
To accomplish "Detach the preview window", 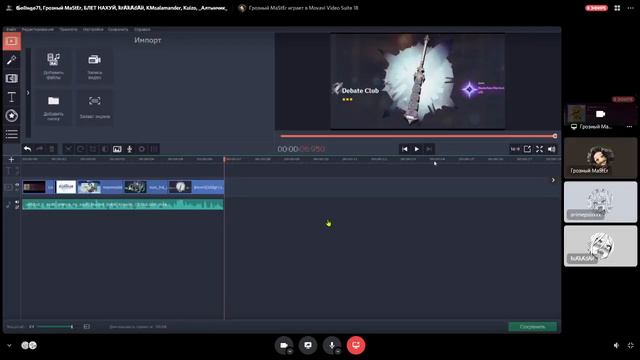I will pos(527,149).
